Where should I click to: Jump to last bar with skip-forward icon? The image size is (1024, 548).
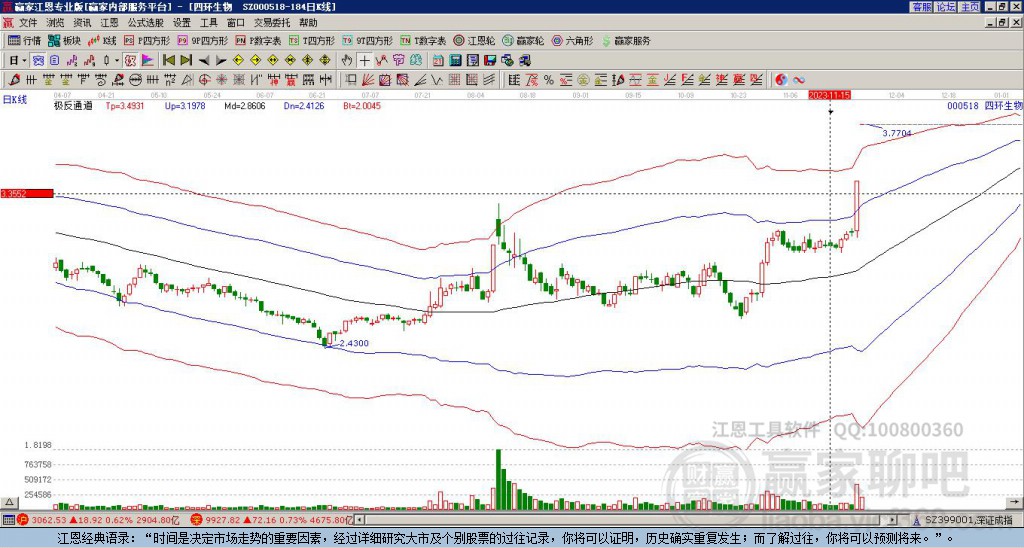click(x=185, y=60)
